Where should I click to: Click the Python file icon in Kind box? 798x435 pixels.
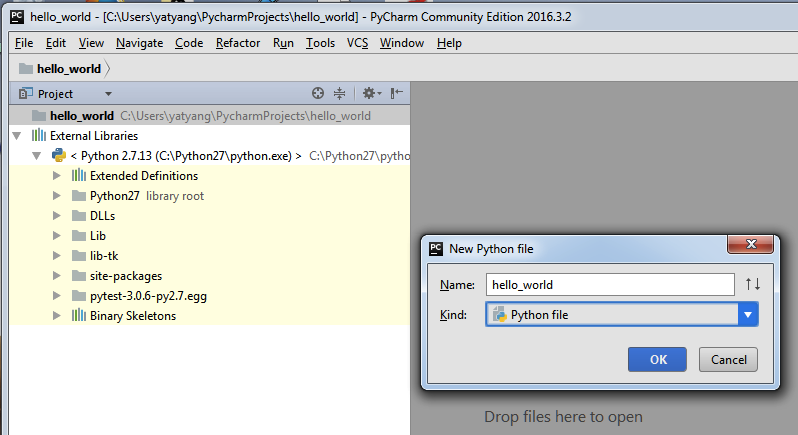tap(499, 314)
